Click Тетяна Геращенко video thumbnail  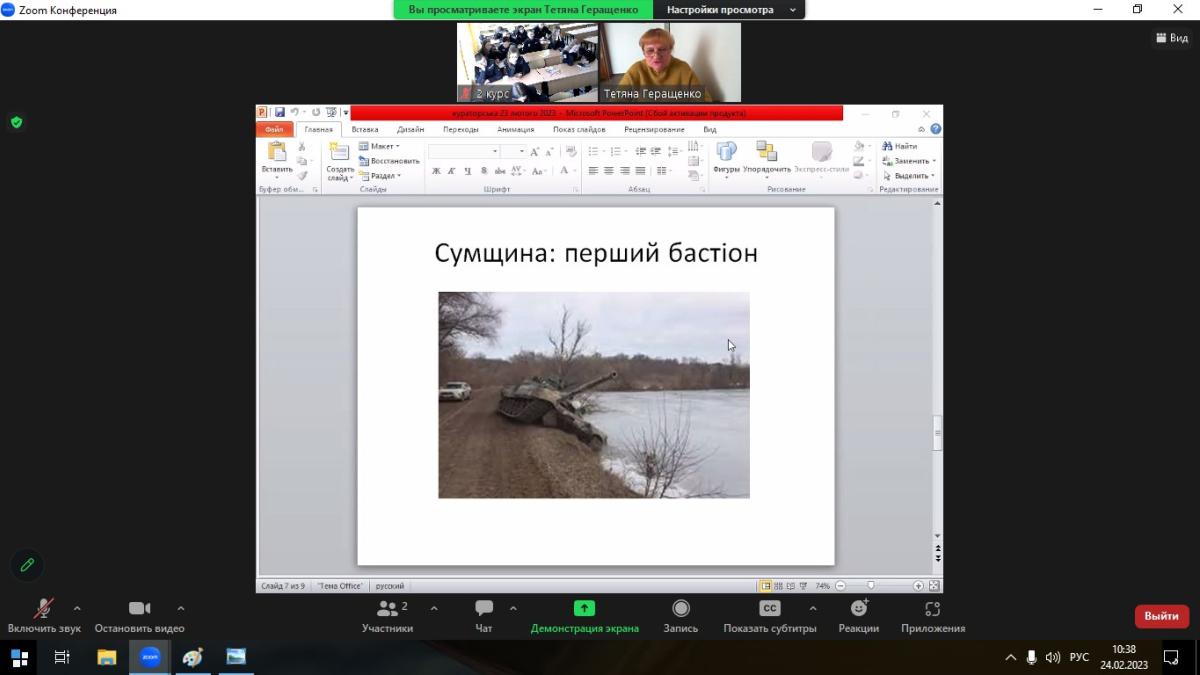click(x=670, y=62)
